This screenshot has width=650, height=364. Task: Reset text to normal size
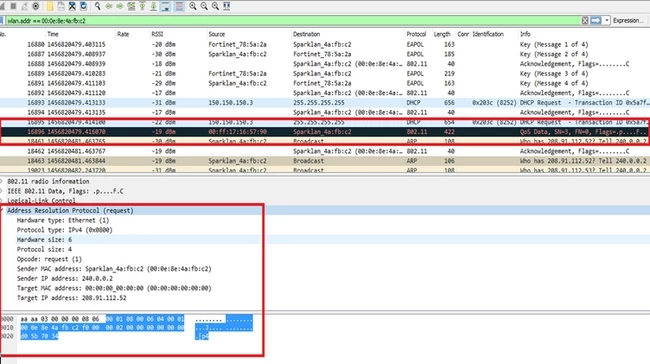click(215, 6)
